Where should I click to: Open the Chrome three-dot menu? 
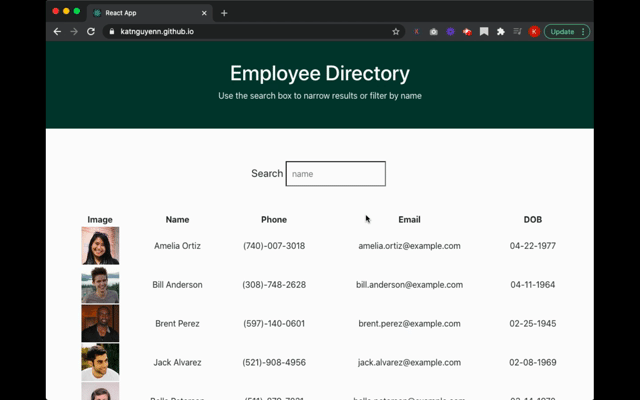[583, 31]
